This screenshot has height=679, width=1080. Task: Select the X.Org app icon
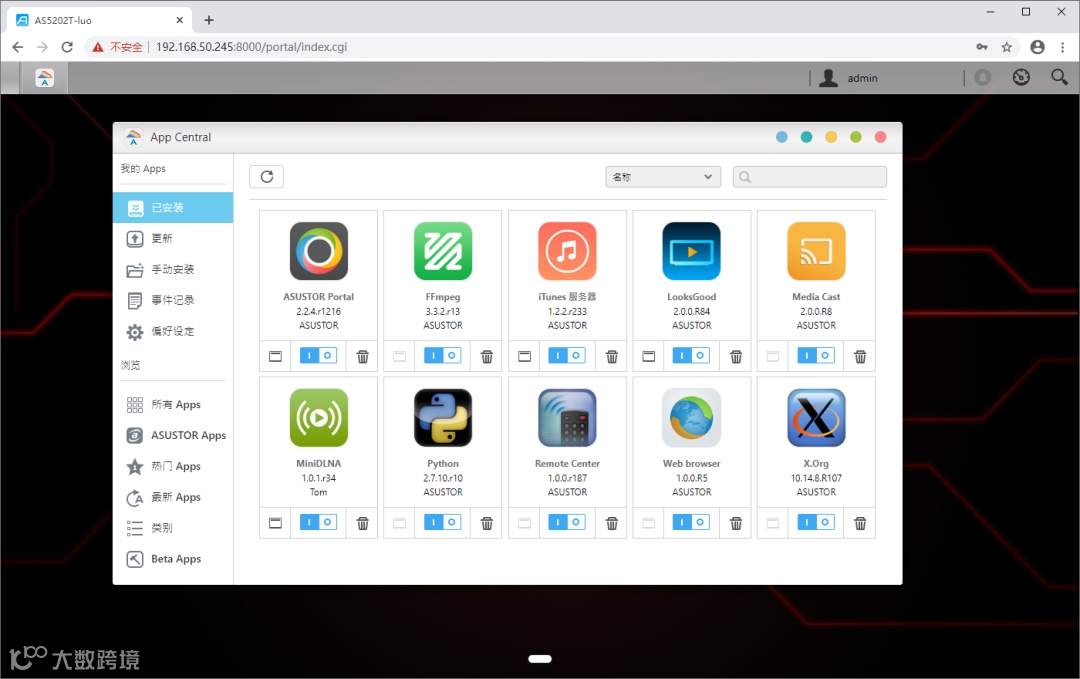tap(816, 417)
